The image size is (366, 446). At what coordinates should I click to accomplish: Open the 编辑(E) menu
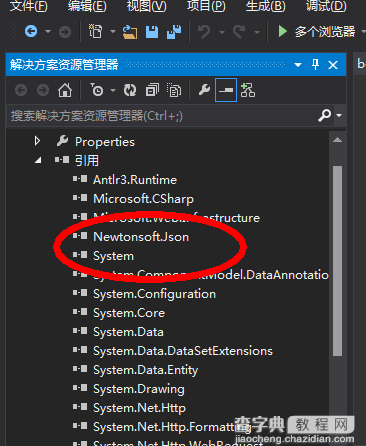[87, 6]
